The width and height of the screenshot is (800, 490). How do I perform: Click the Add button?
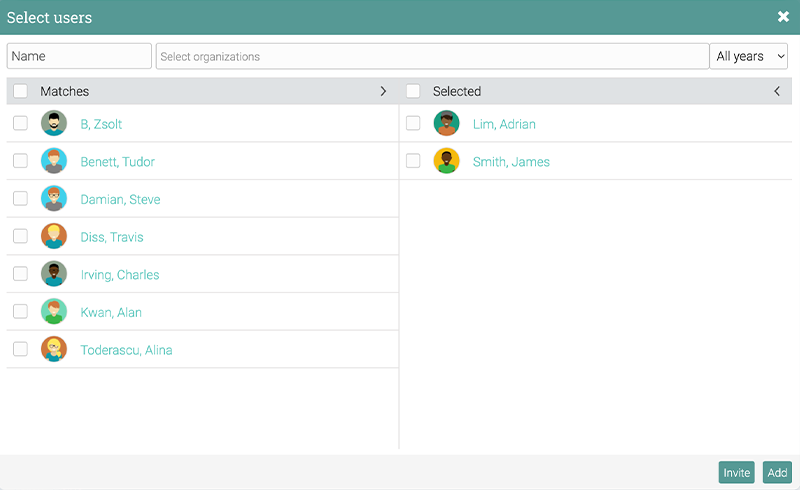pyautogui.click(x=777, y=472)
